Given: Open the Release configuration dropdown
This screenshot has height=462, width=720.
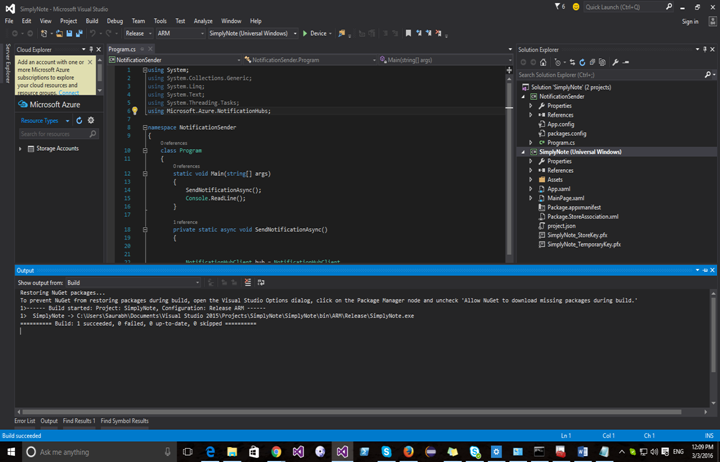Looking at the screenshot, I should pos(138,33).
